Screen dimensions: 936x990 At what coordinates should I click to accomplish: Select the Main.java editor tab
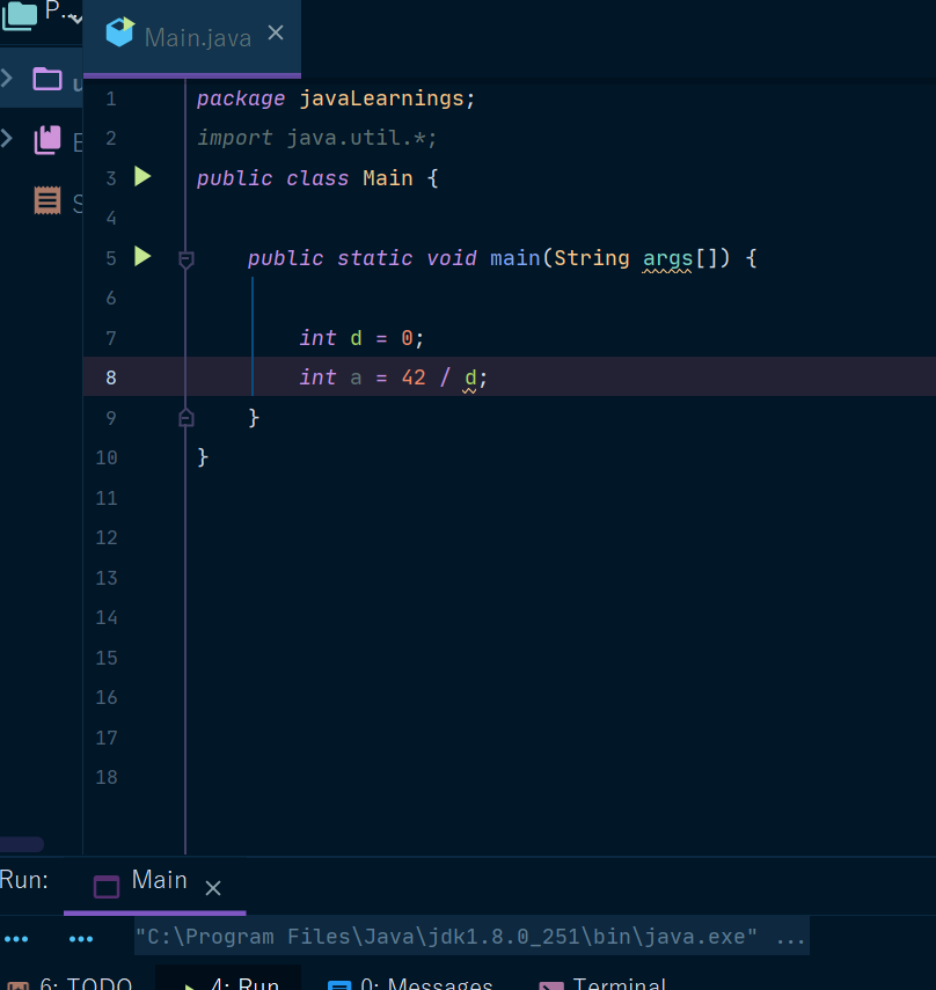[192, 37]
